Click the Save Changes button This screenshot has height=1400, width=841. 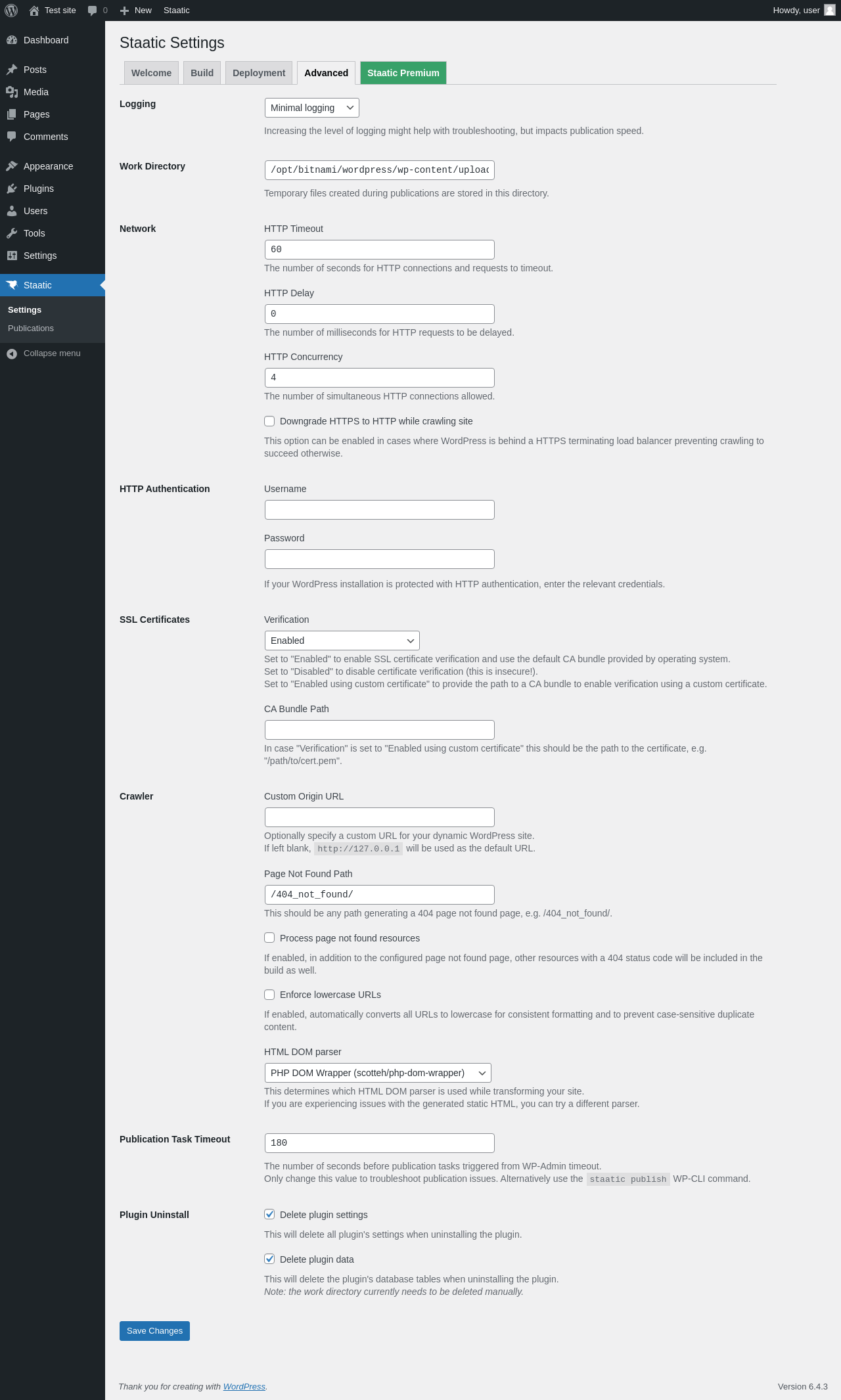coord(154,1331)
